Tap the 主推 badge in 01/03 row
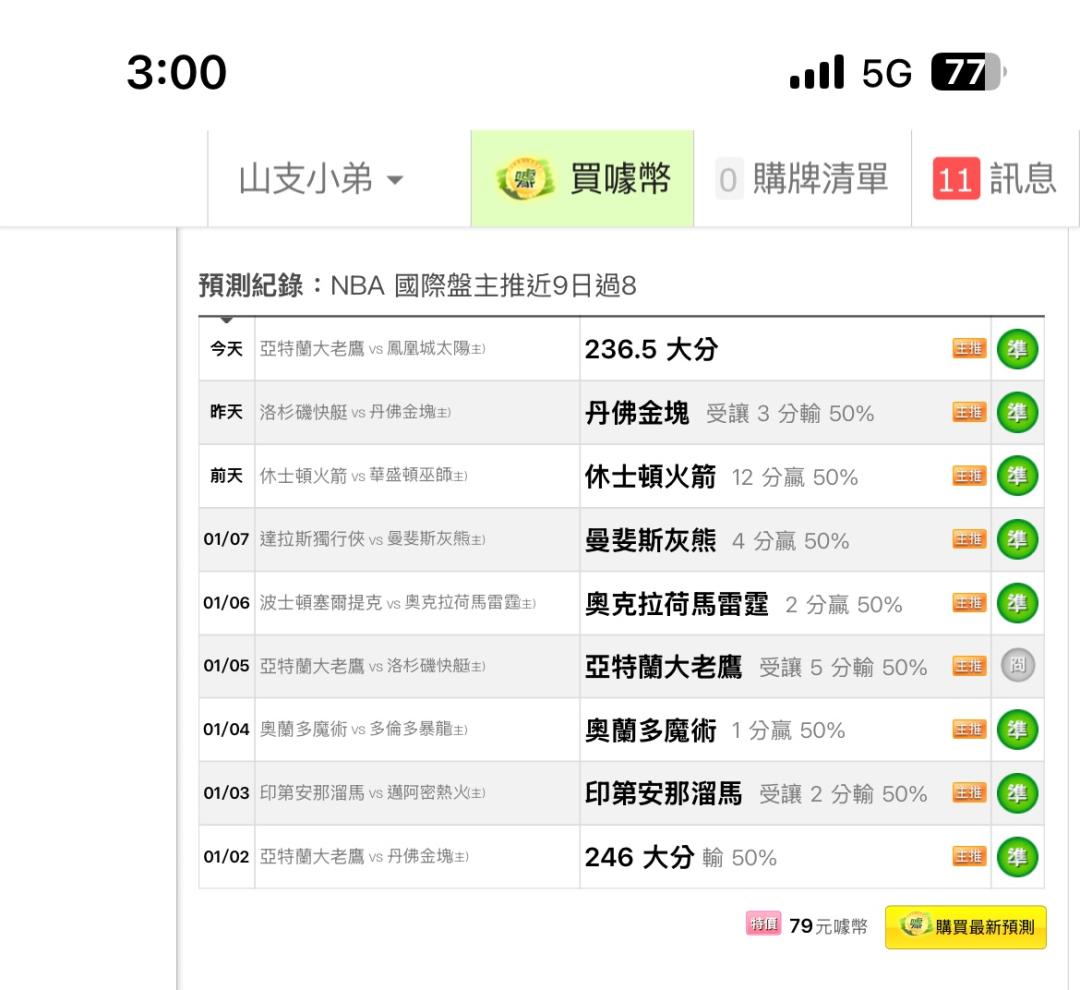 [969, 793]
